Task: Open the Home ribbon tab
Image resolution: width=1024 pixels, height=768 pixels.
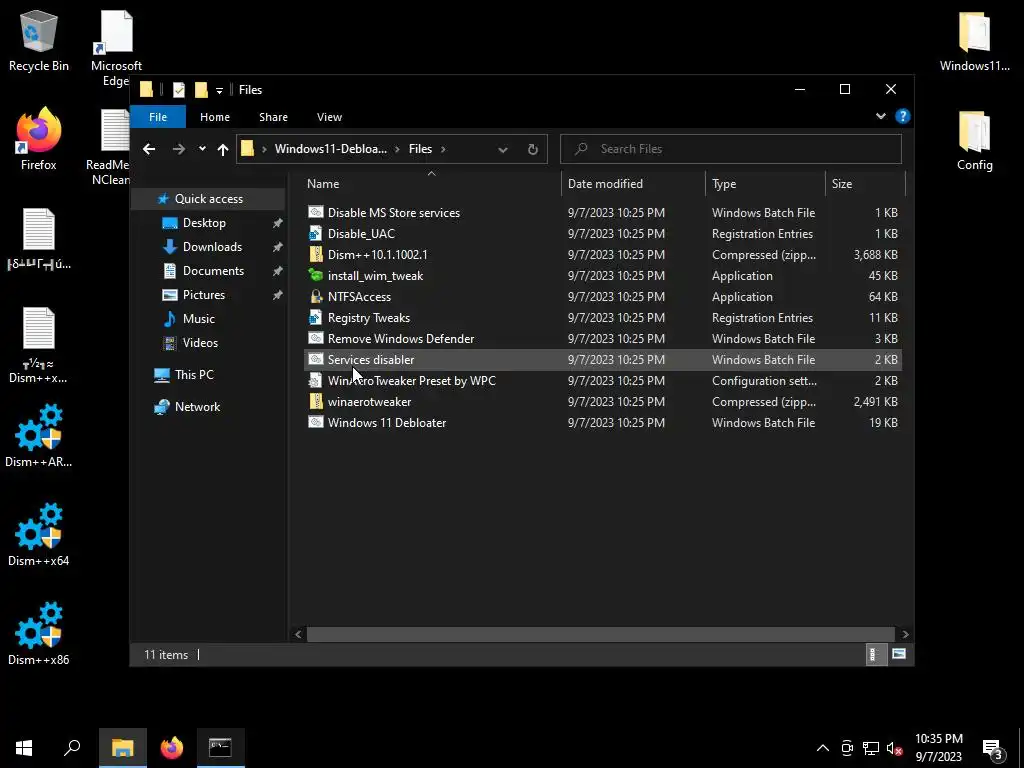Action: (215, 117)
